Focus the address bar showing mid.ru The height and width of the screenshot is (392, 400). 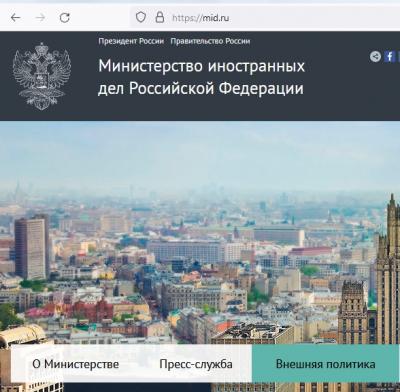point(265,18)
